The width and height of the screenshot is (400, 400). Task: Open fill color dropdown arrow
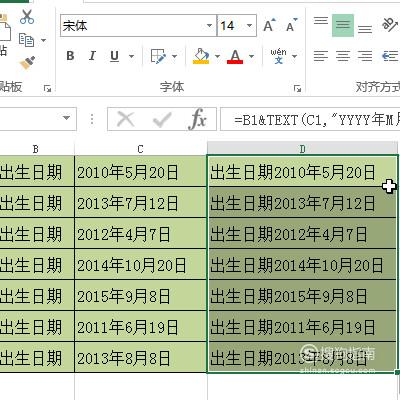tap(217, 56)
